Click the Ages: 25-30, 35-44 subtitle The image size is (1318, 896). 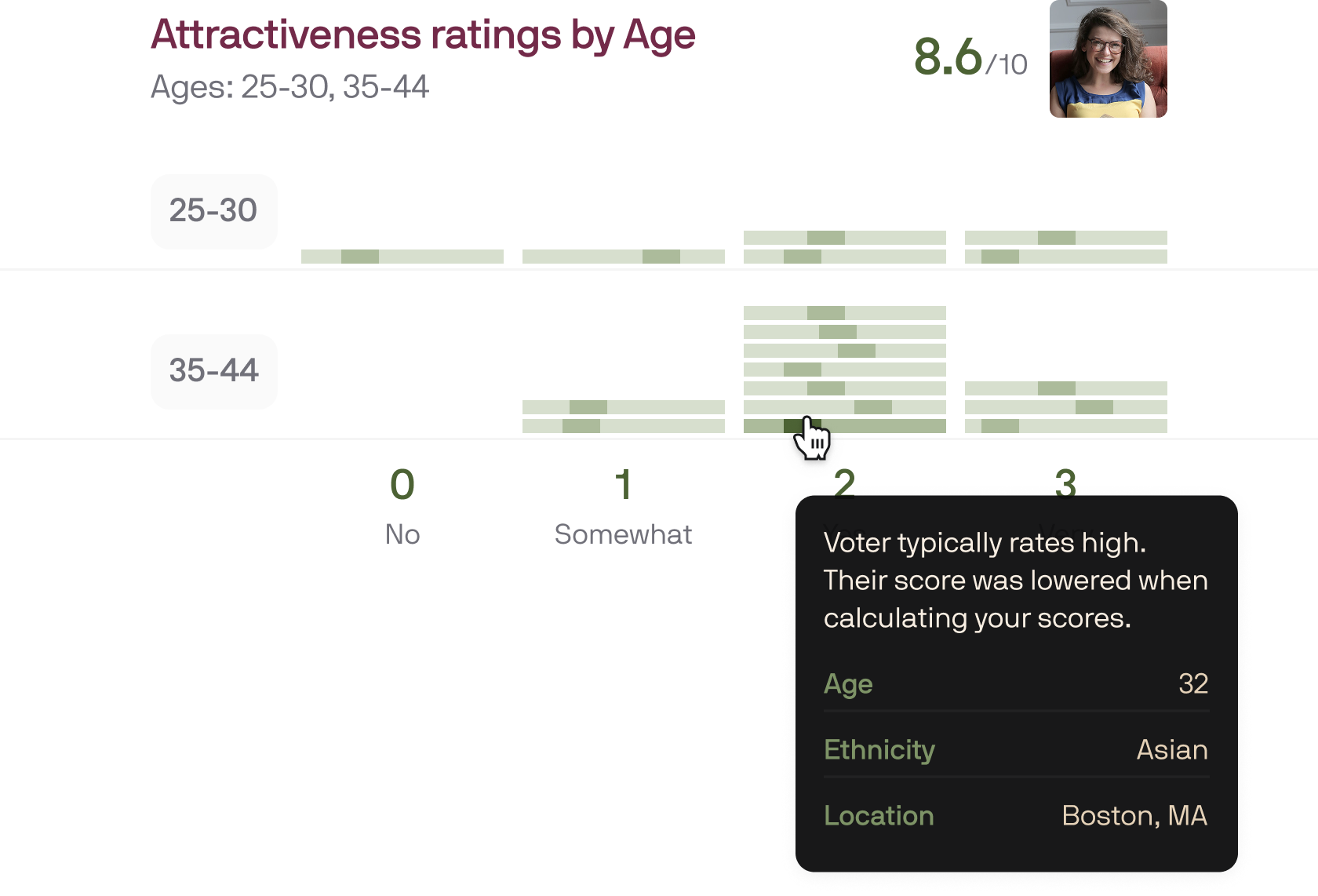click(x=289, y=87)
